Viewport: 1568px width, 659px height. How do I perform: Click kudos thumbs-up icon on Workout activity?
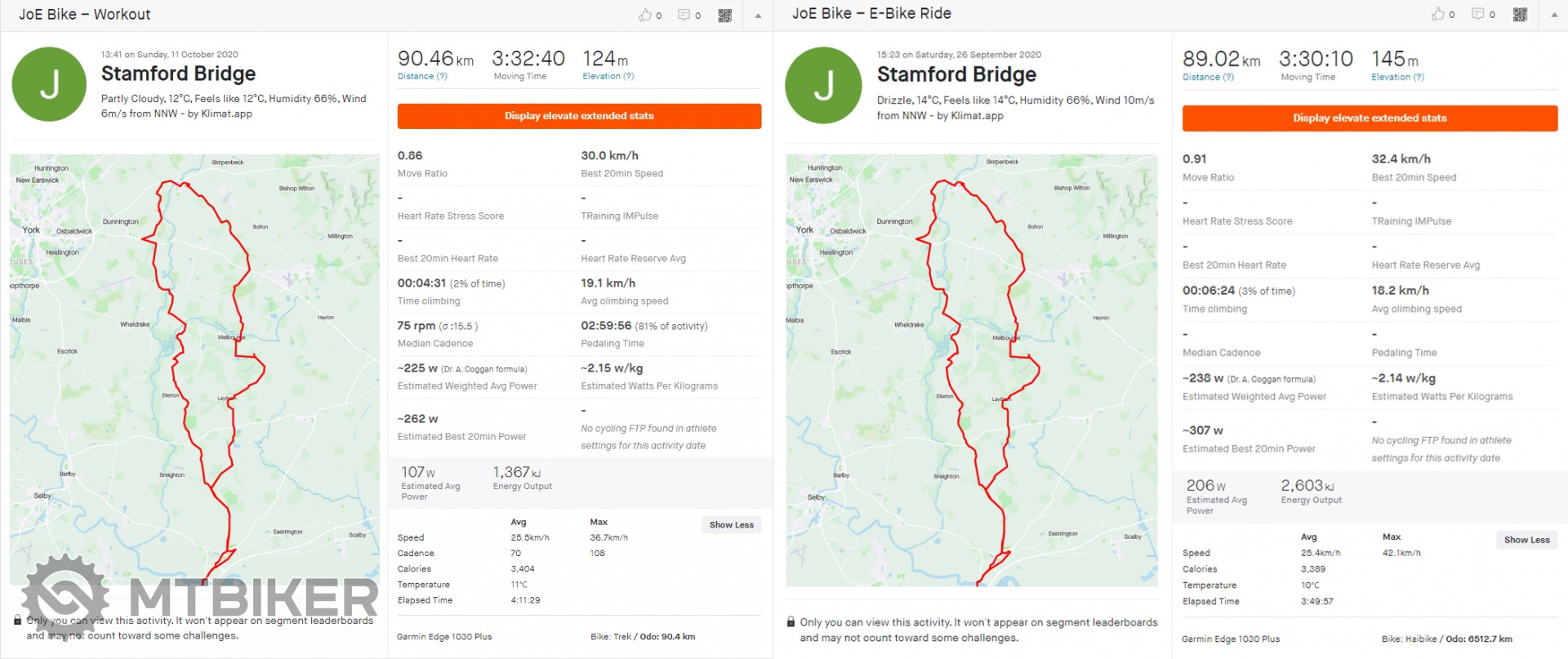pos(645,15)
